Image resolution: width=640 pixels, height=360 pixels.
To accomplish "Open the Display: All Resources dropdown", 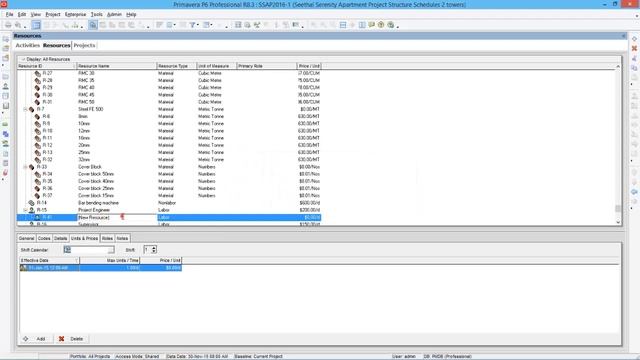I will [45, 59].
